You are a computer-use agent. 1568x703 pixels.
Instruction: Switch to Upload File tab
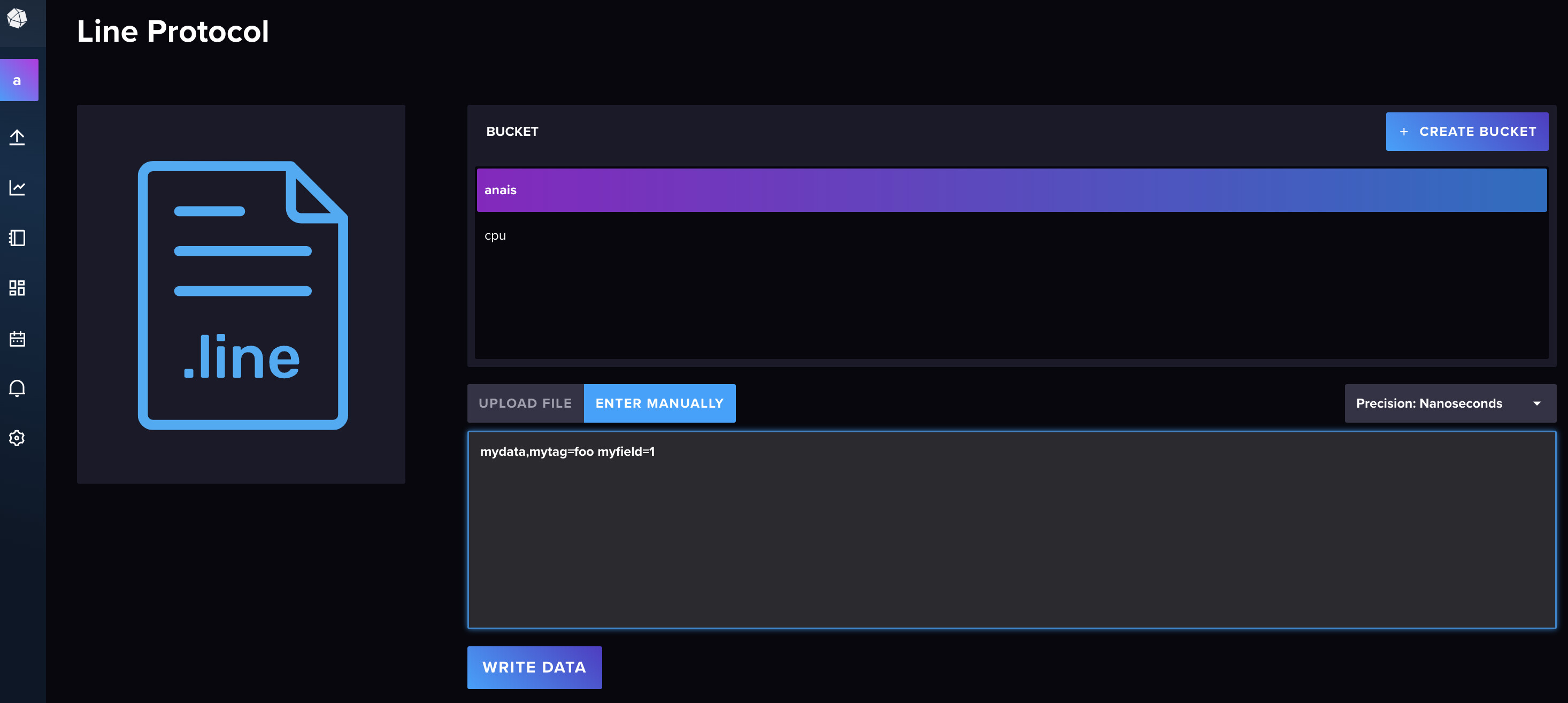point(525,403)
